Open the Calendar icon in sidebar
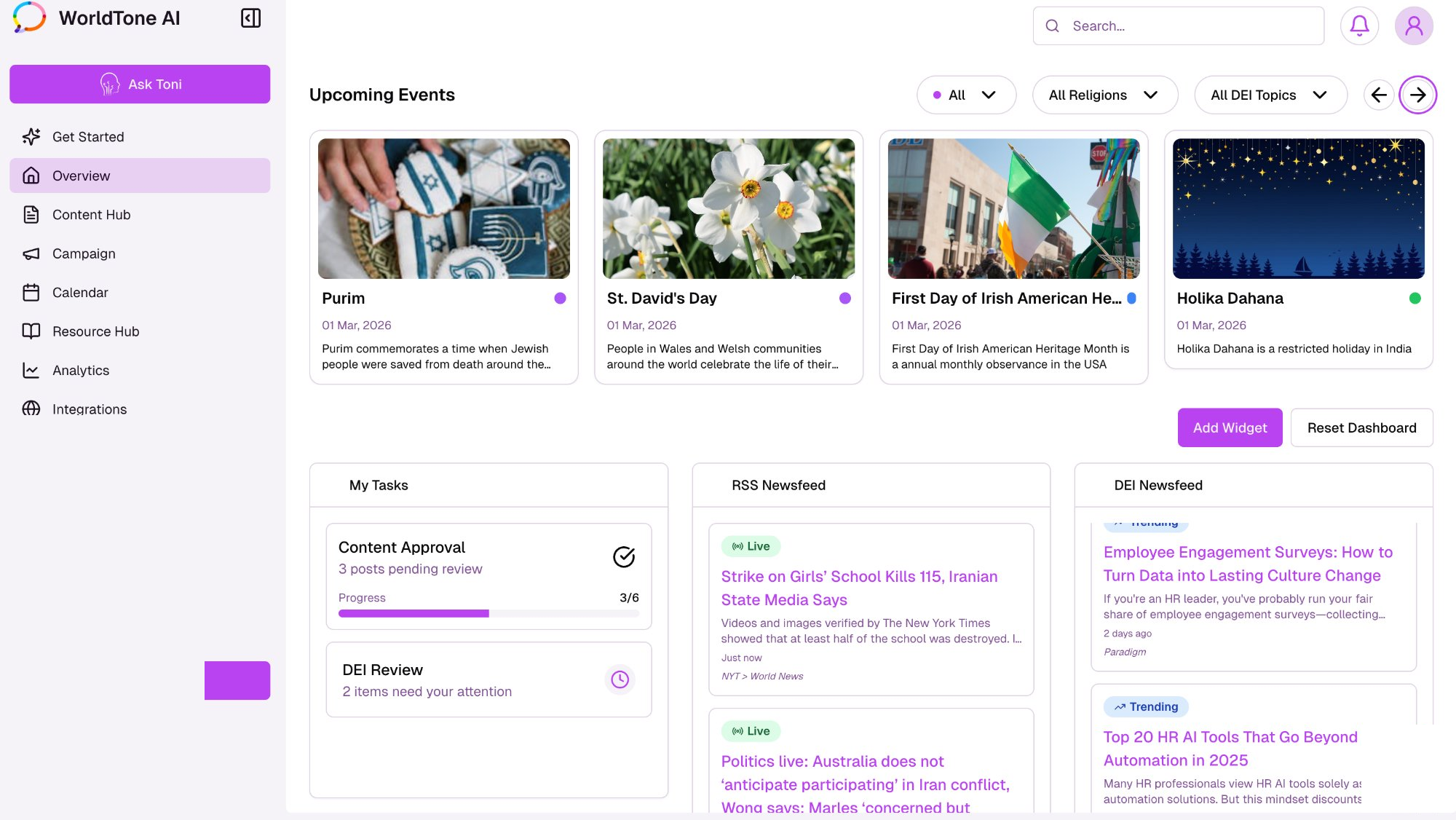This screenshot has height=820, width=1456. pos(31,292)
